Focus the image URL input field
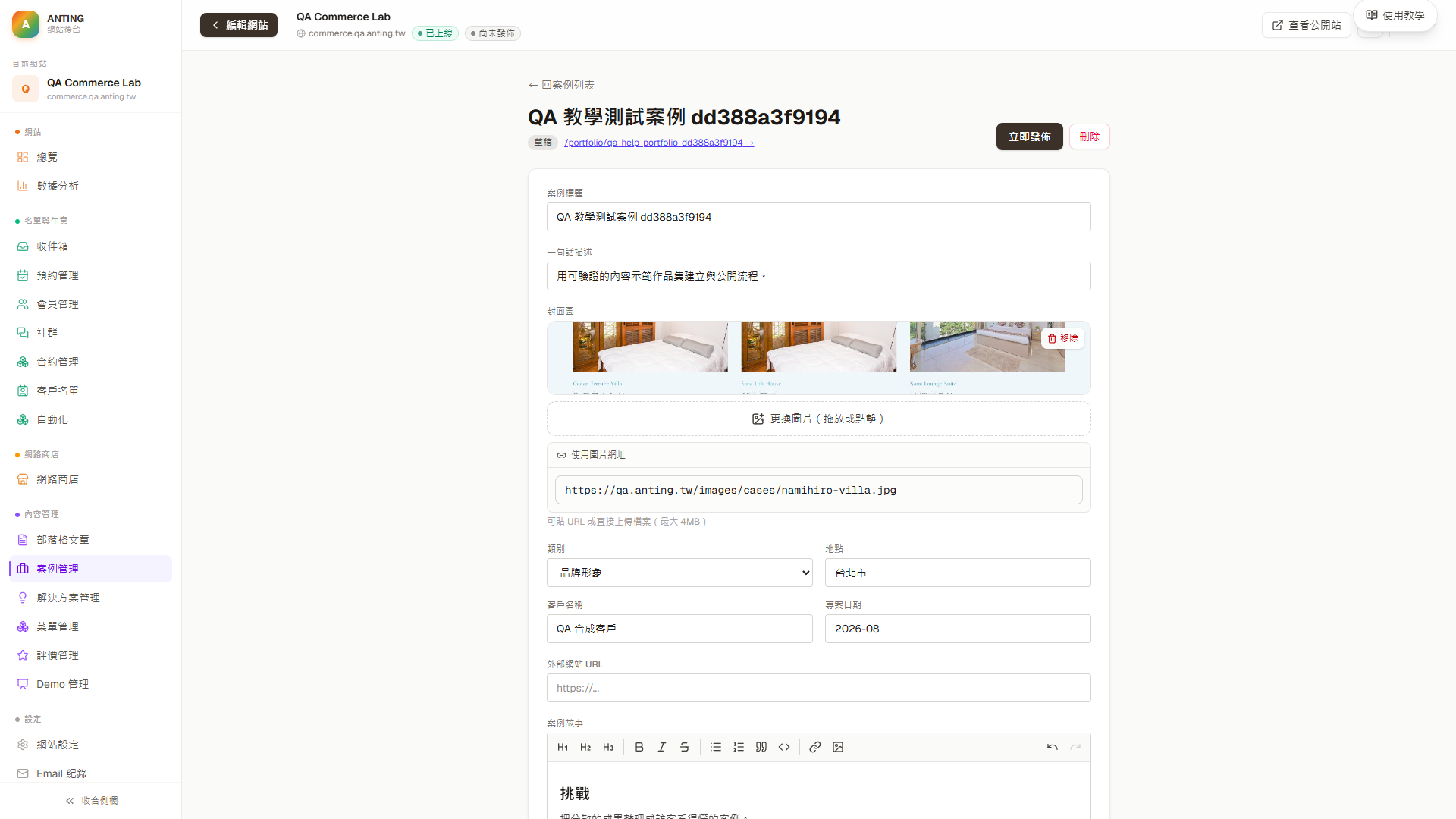The width and height of the screenshot is (1456, 819). (819, 490)
